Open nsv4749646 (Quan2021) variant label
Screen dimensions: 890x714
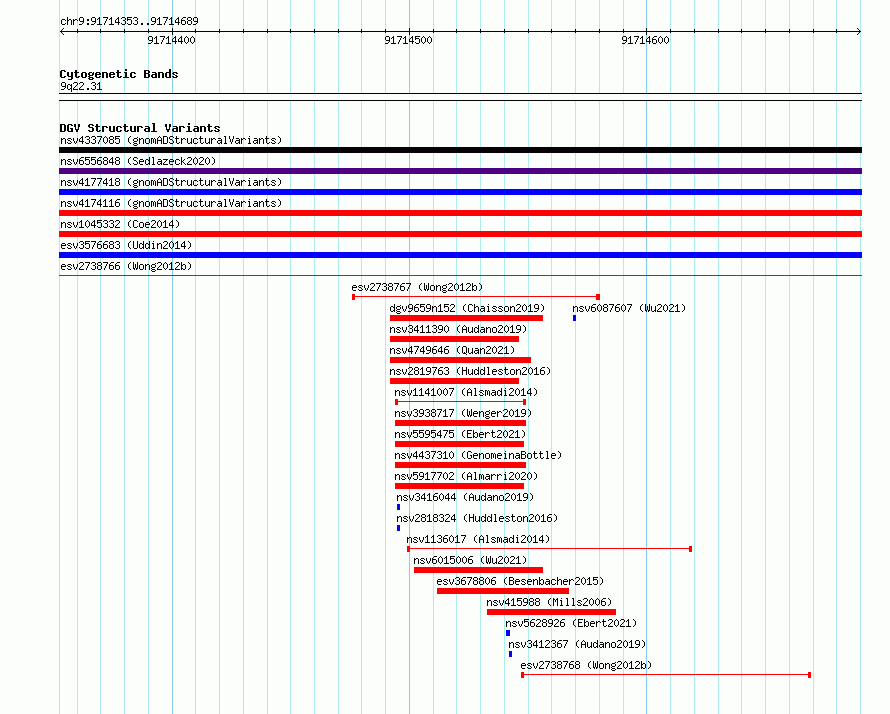(452, 350)
